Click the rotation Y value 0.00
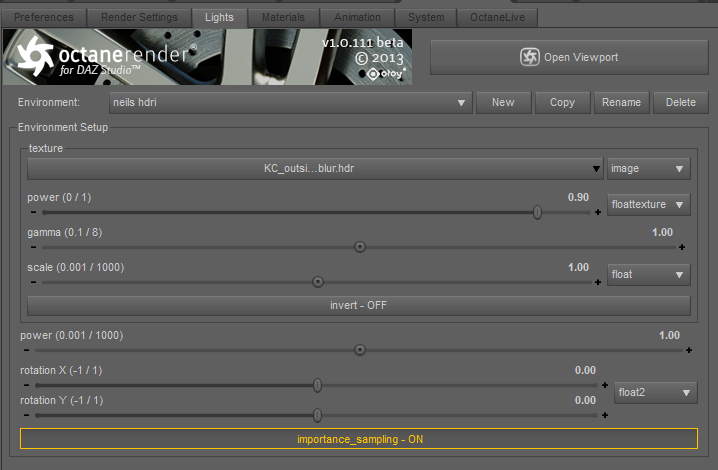 pos(585,400)
